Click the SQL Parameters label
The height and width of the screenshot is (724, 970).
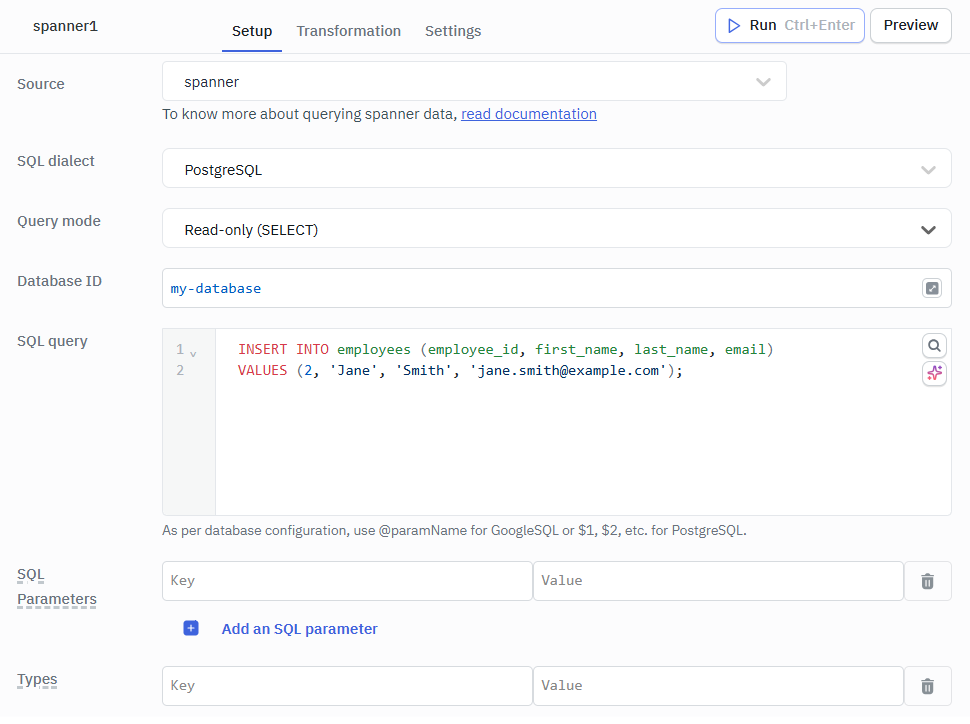click(56, 587)
